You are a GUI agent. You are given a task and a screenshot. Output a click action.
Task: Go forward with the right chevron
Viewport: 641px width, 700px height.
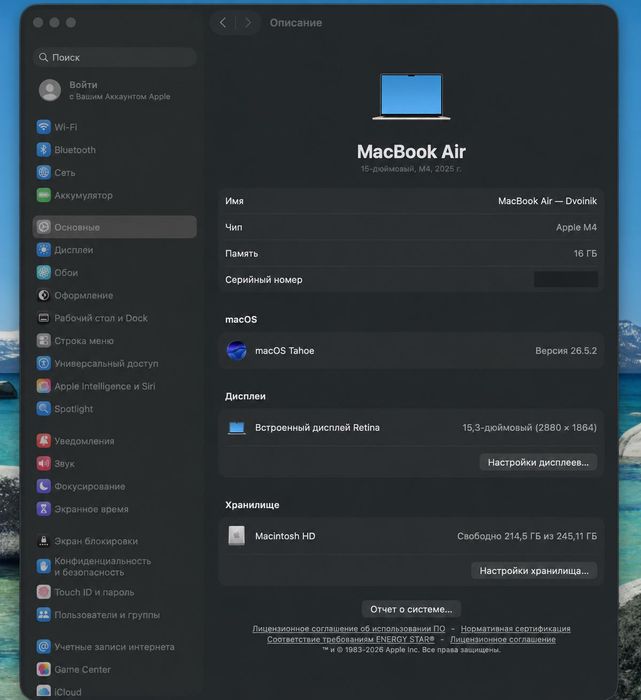pos(248,22)
